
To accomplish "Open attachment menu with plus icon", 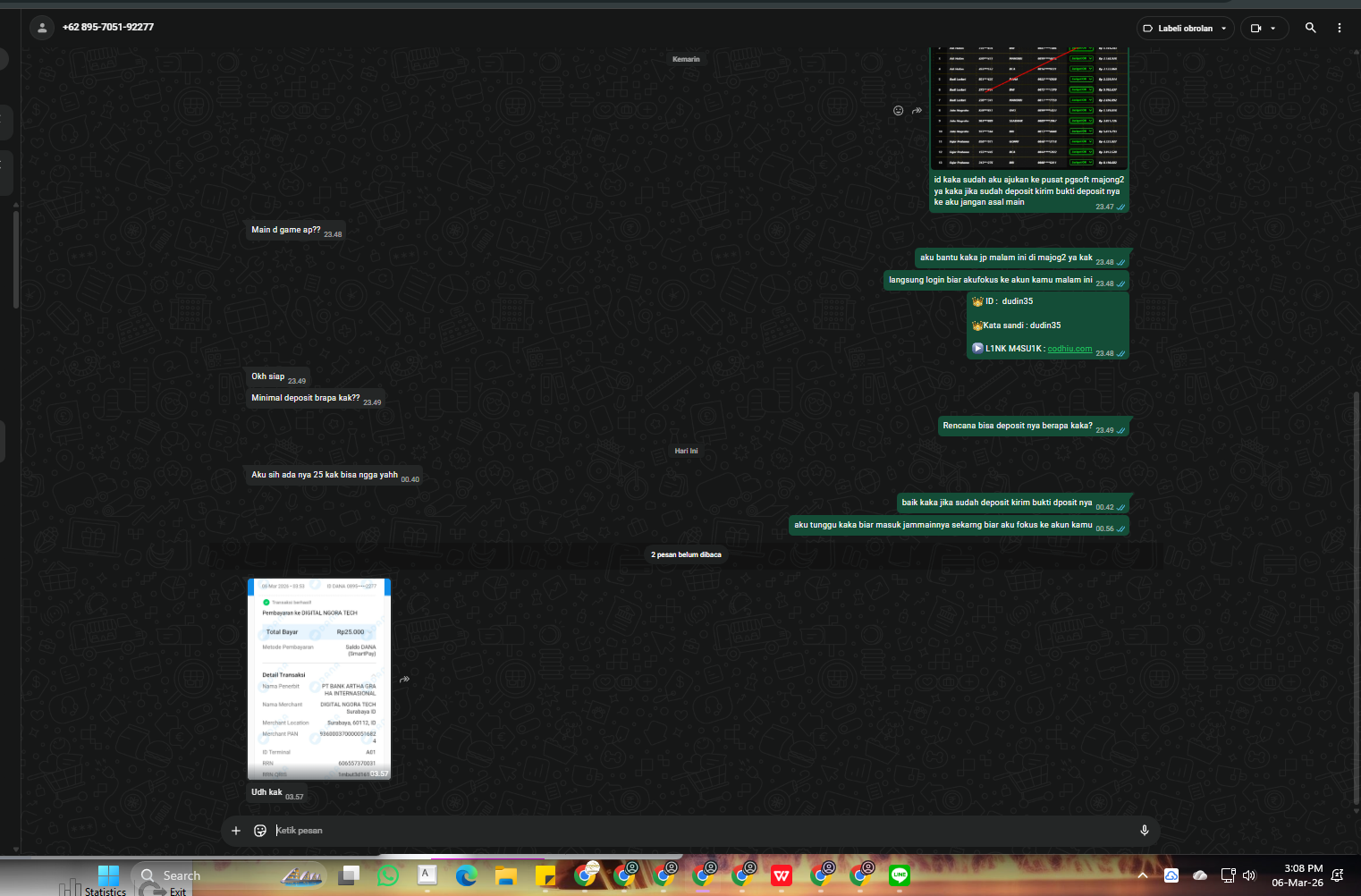I will pyautogui.click(x=236, y=831).
